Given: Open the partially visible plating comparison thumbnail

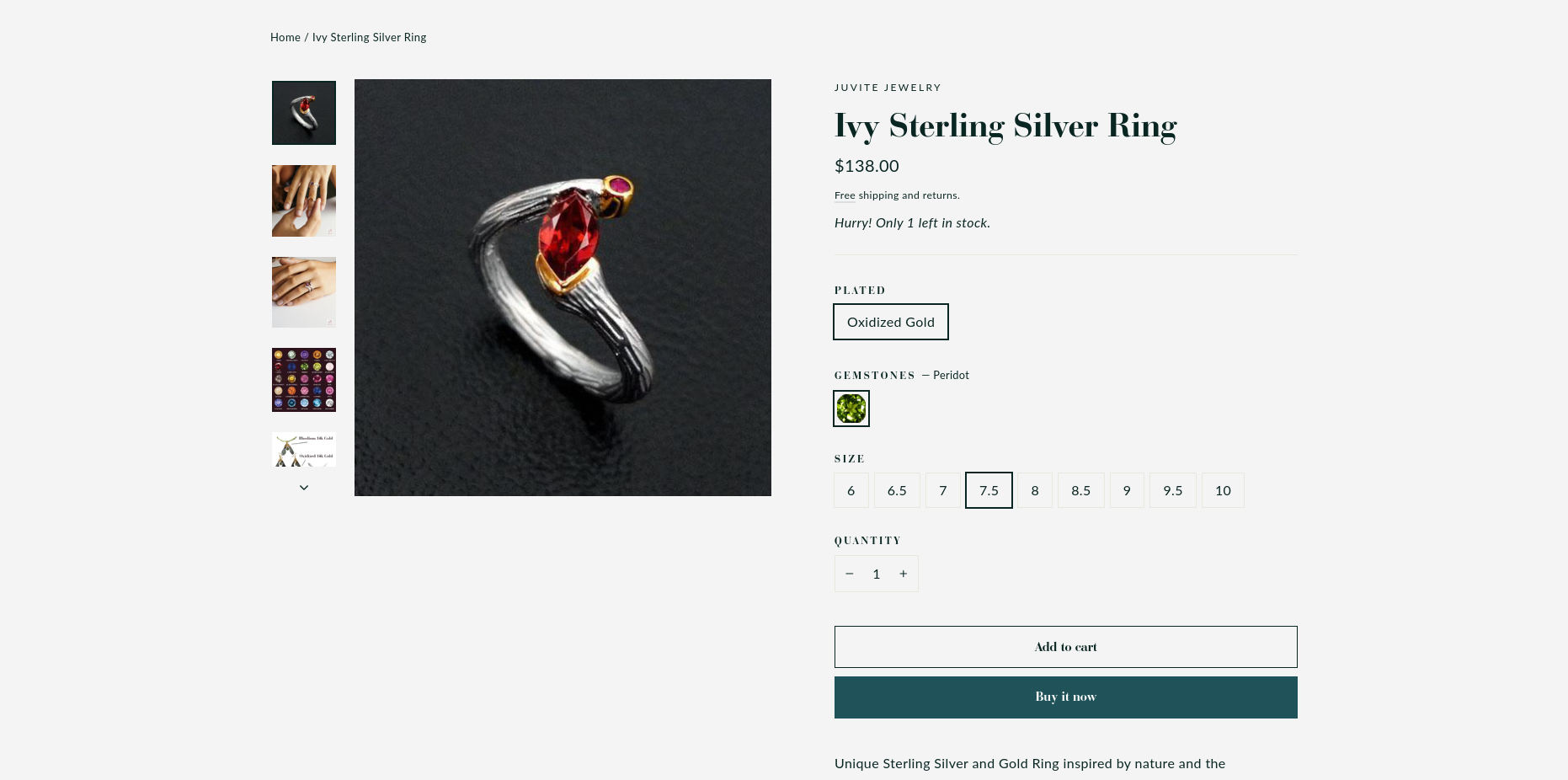Looking at the screenshot, I should (304, 450).
